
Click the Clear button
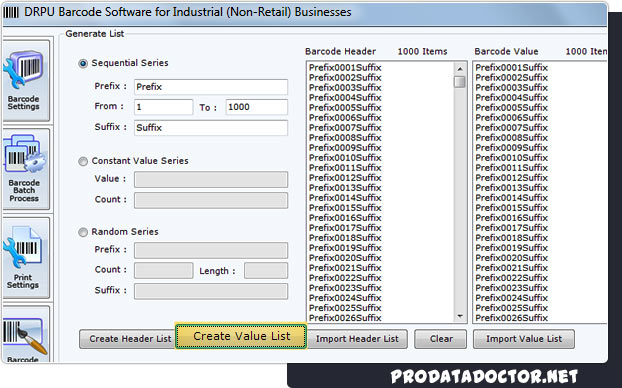(x=440, y=339)
